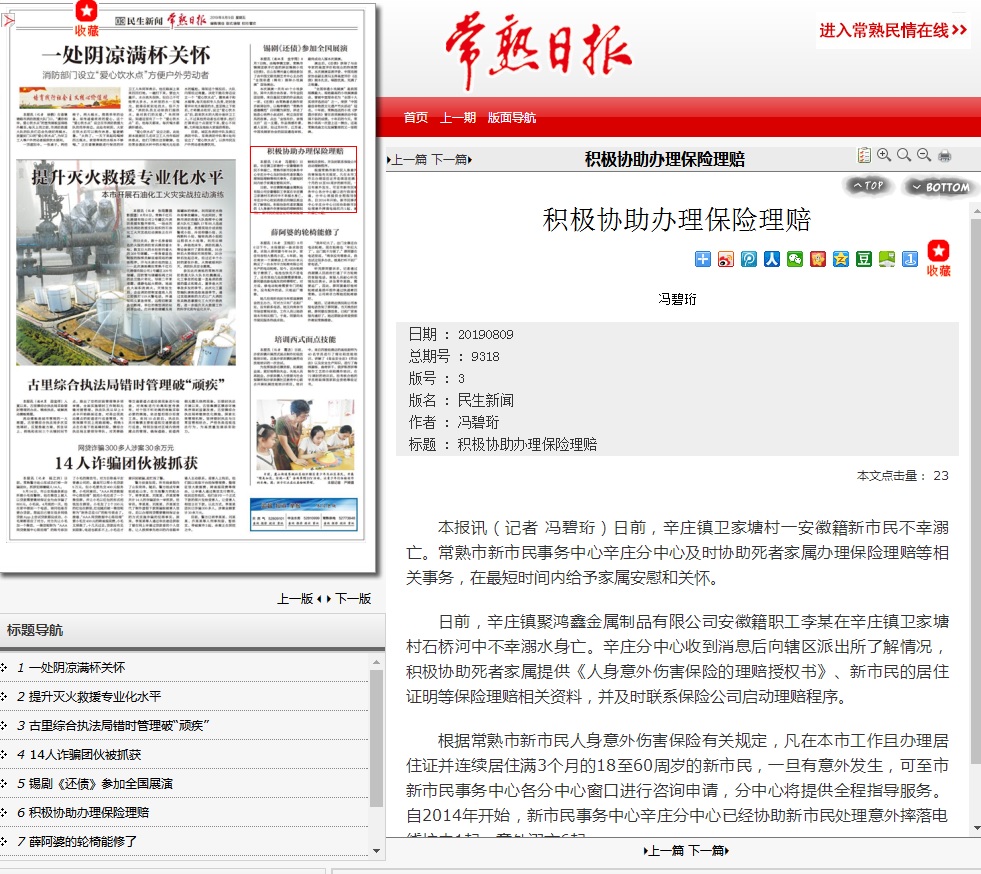Share article to Renren

(x=772, y=259)
